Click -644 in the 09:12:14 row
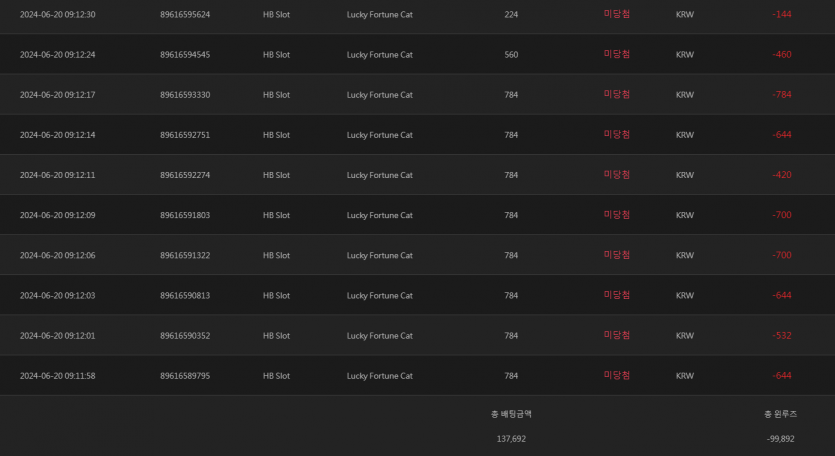The width and height of the screenshot is (835, 456). click(x=782, y=135)
